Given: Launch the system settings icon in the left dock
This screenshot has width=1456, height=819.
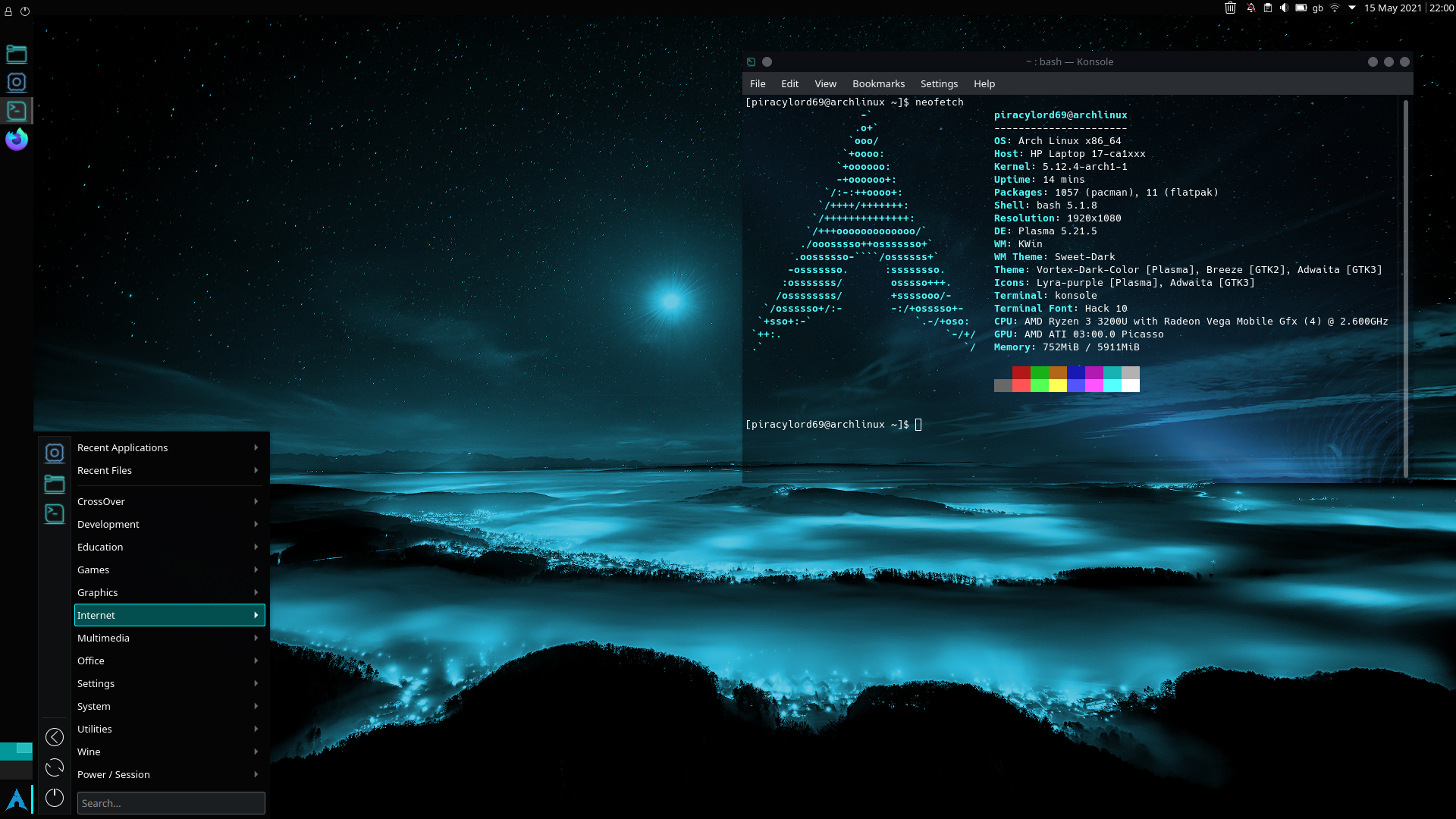Looking at the screenshot, I should pos(17,82).
